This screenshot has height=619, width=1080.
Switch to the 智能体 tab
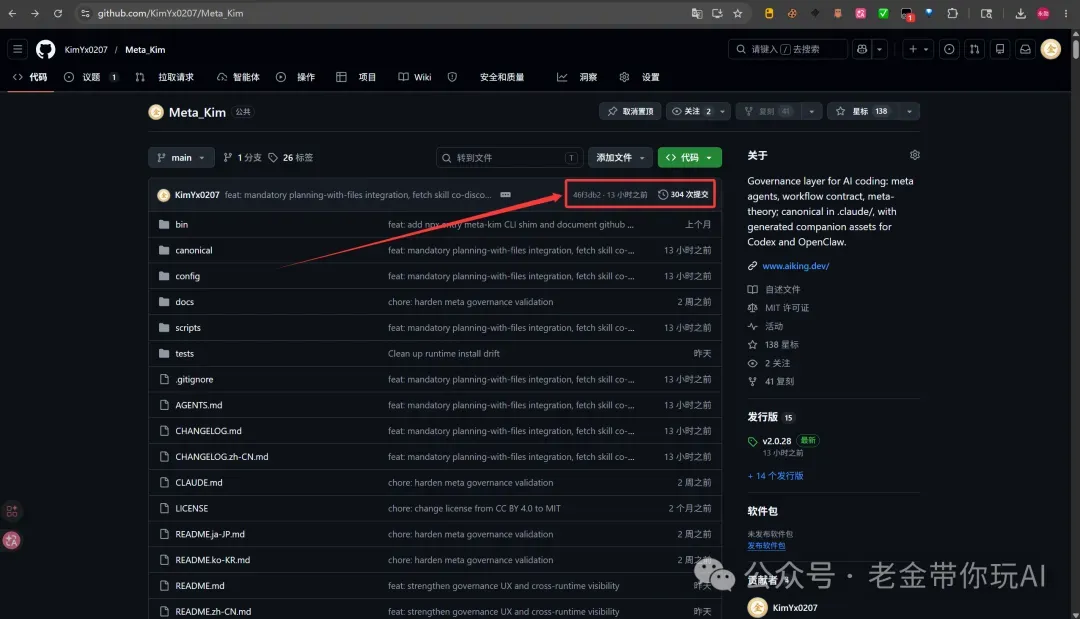(238, 77)
